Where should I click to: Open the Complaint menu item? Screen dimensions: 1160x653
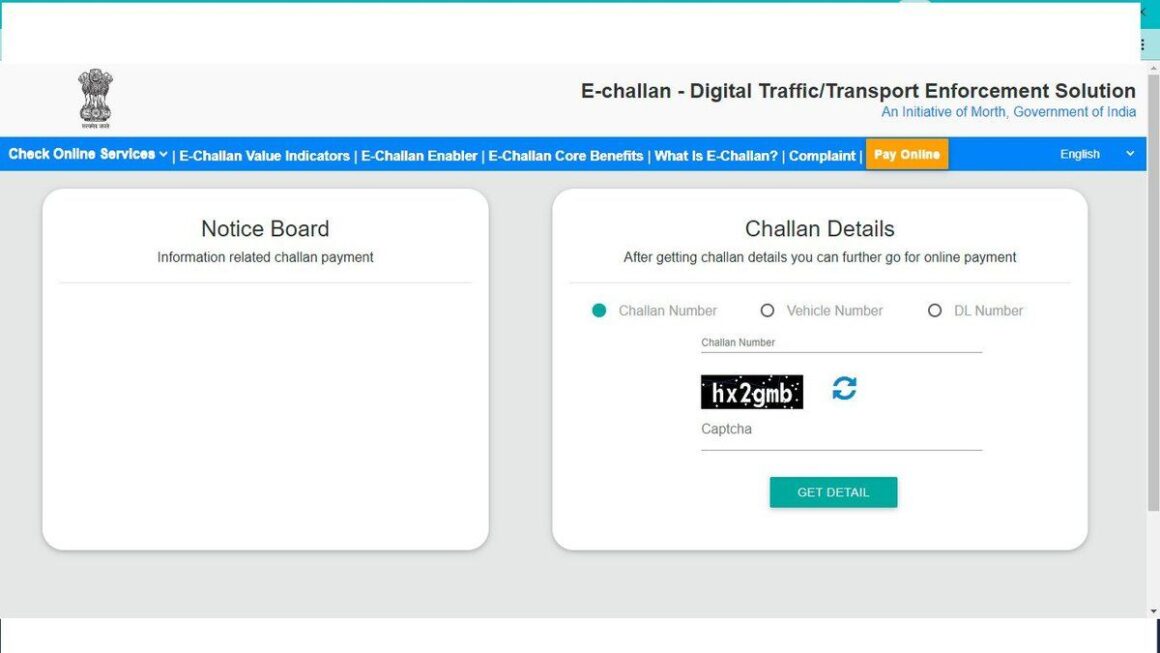click(x=821, y=156)
